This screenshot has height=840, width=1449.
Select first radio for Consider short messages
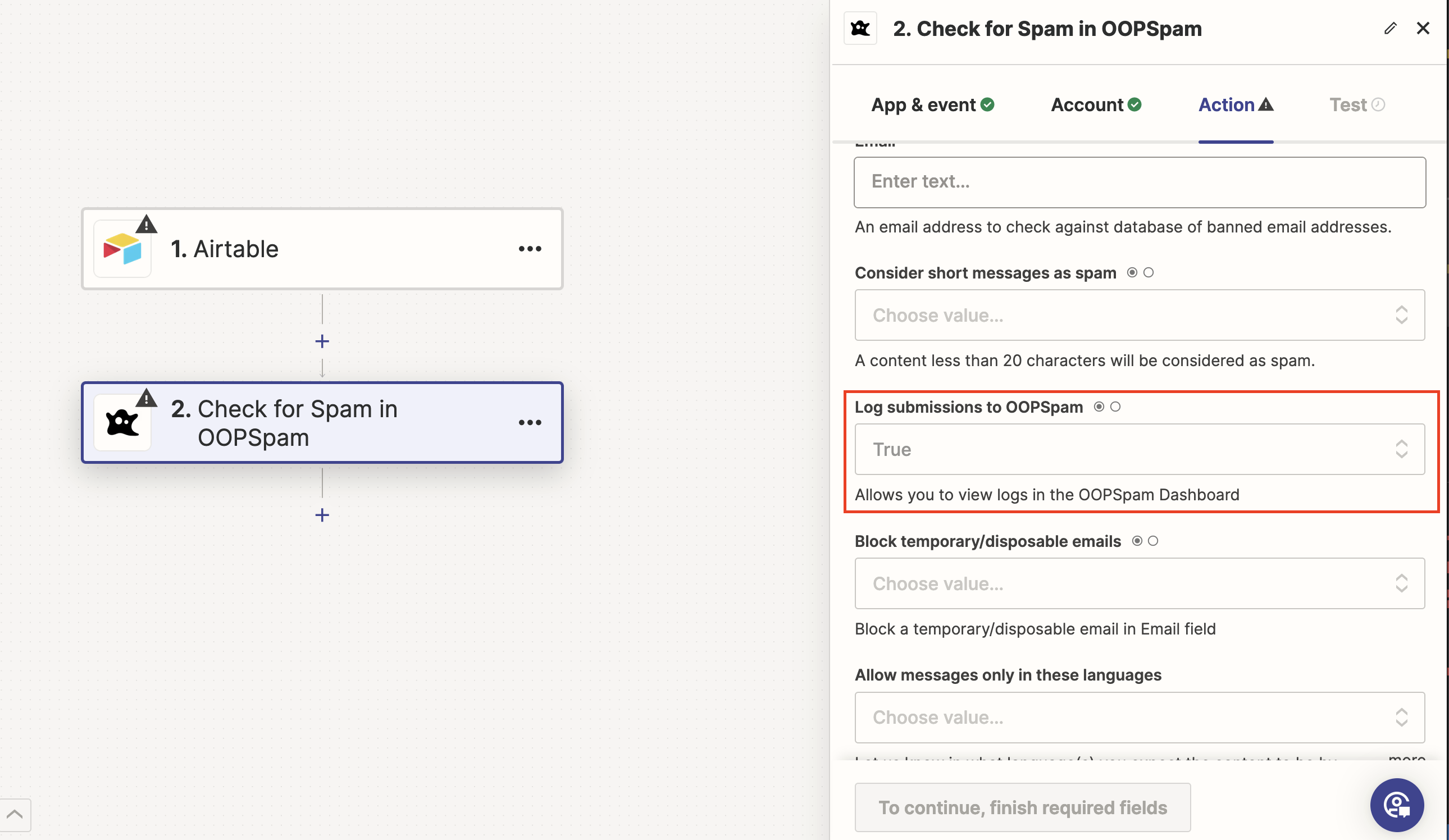click(x=1132, y=272)
